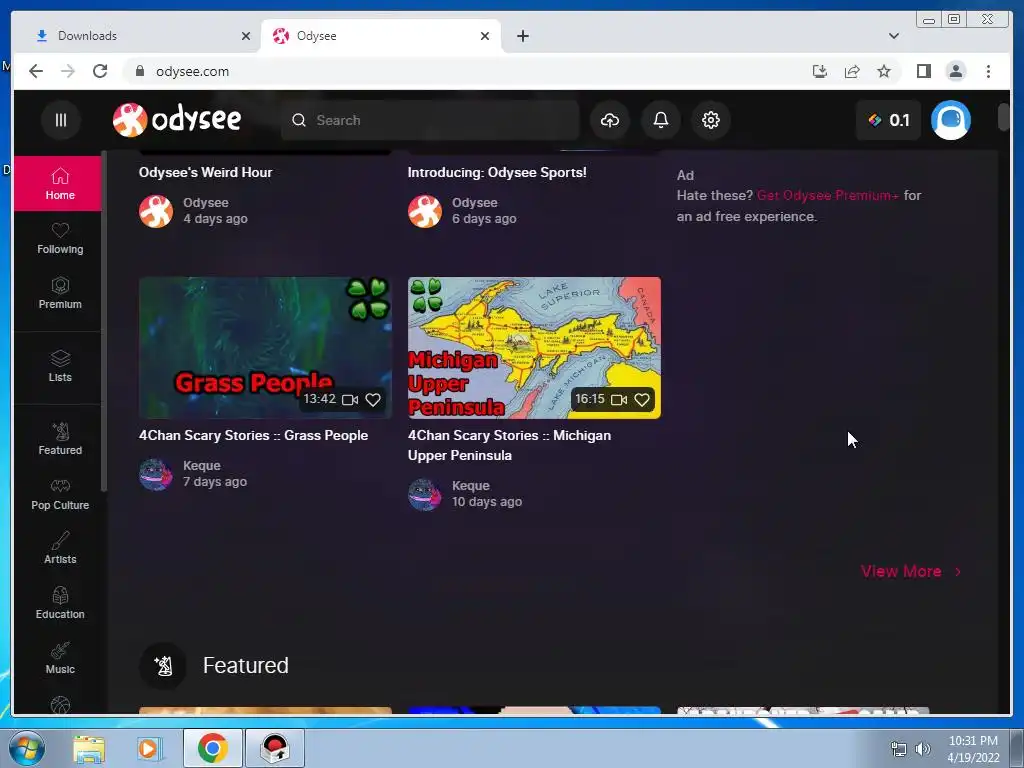Click Odysee avatar beside '6 days ago'
Viewport: 1024px width, 768px height.
click(424, 211)
